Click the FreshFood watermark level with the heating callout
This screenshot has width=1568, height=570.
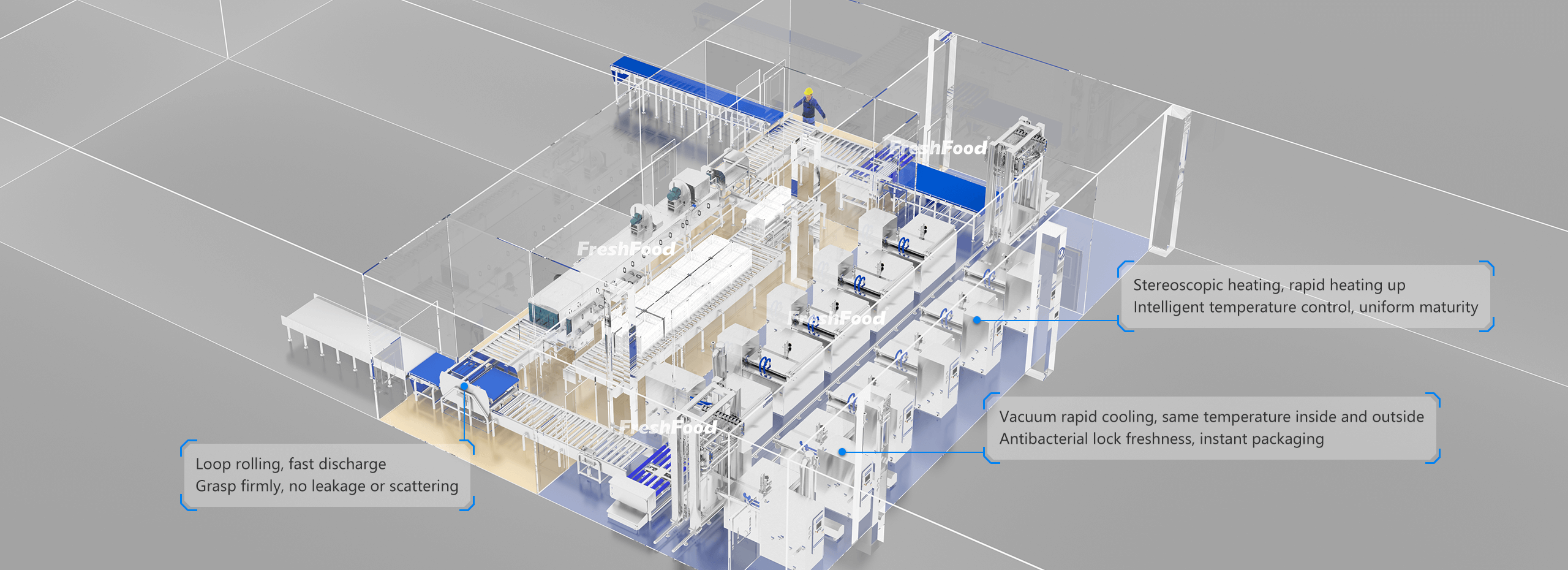click(x=837, y=318)
